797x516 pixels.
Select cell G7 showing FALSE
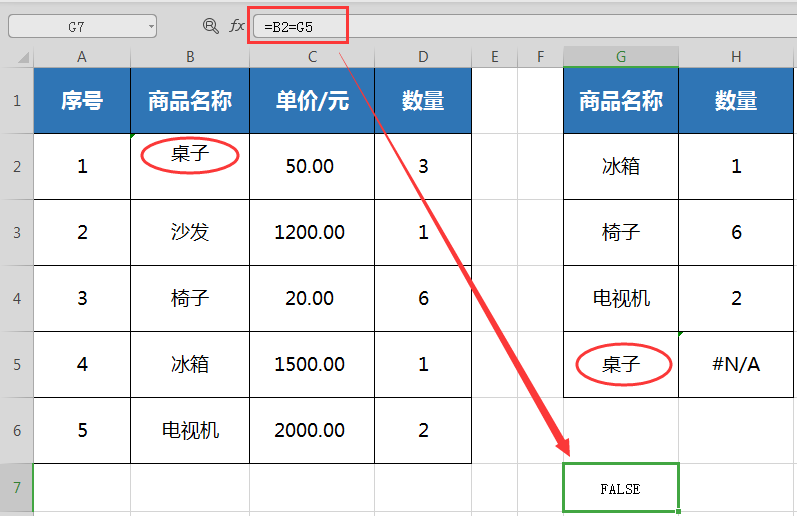coord(621,488)
